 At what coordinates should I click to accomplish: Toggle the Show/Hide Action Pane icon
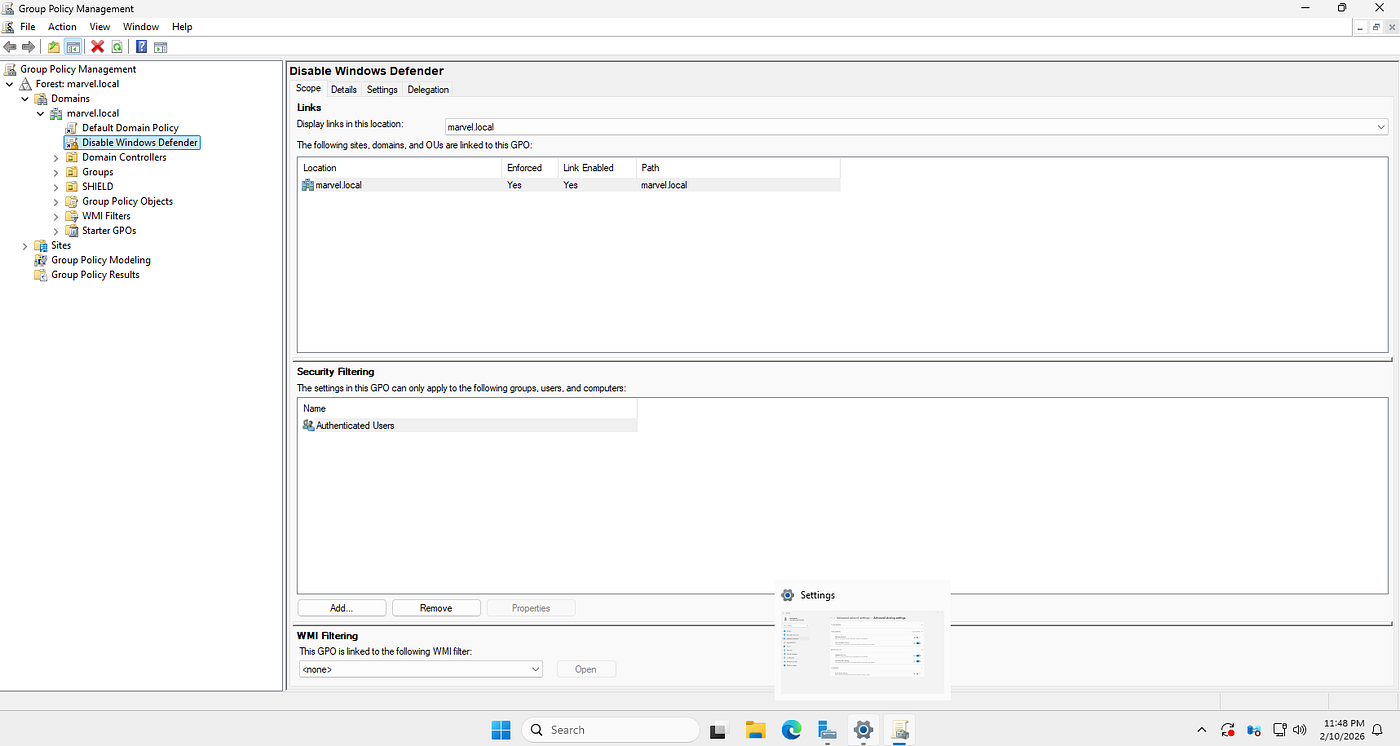pos(160,47)
